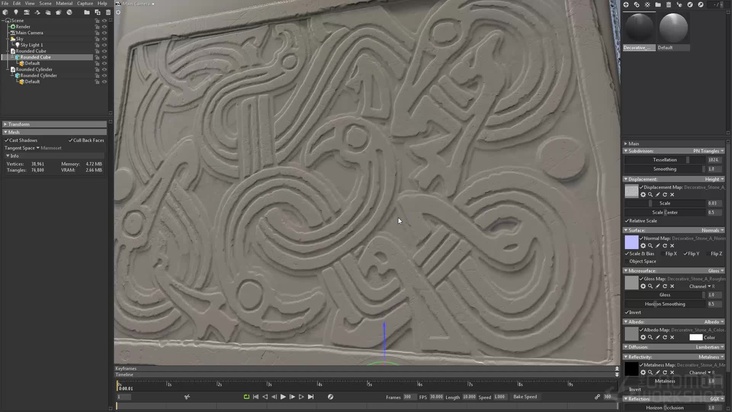Image resolution: width=732 pixels, height=412 pixels.
Task: Collapse the Mesh section
Action: (54, 132)
